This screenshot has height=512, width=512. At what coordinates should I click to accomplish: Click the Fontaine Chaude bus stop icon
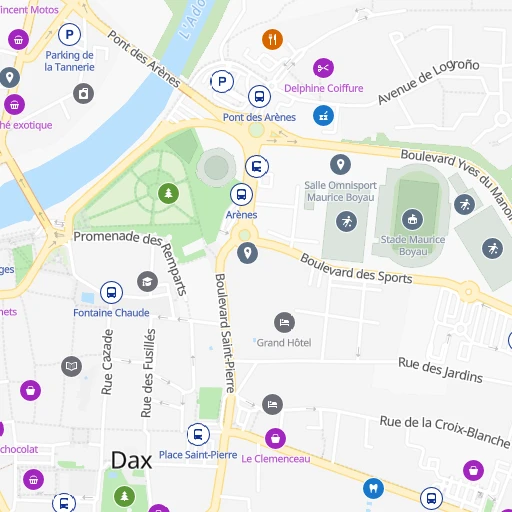pyautogui.click(x=111, y=292)
